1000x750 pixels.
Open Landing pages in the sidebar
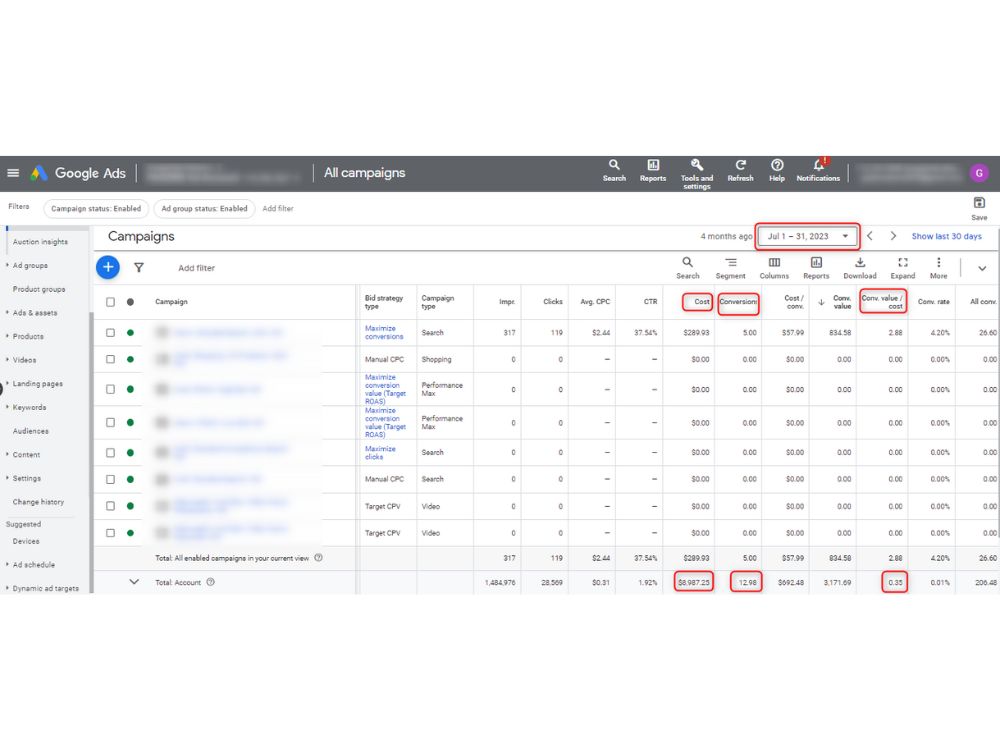(38, 383)
